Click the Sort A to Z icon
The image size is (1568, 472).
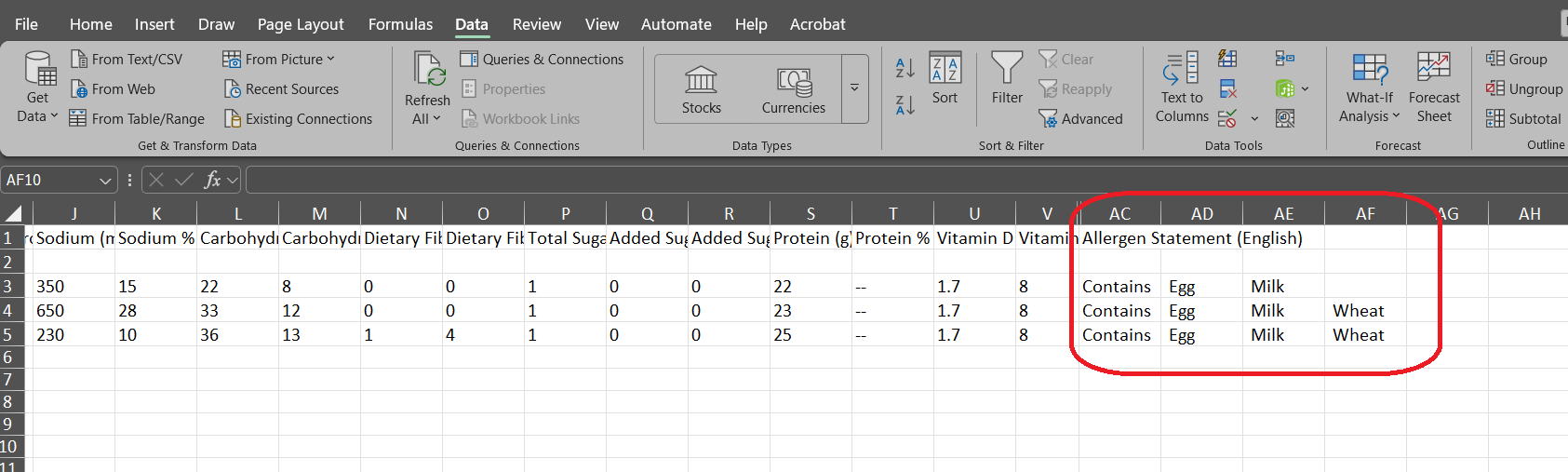905,68
